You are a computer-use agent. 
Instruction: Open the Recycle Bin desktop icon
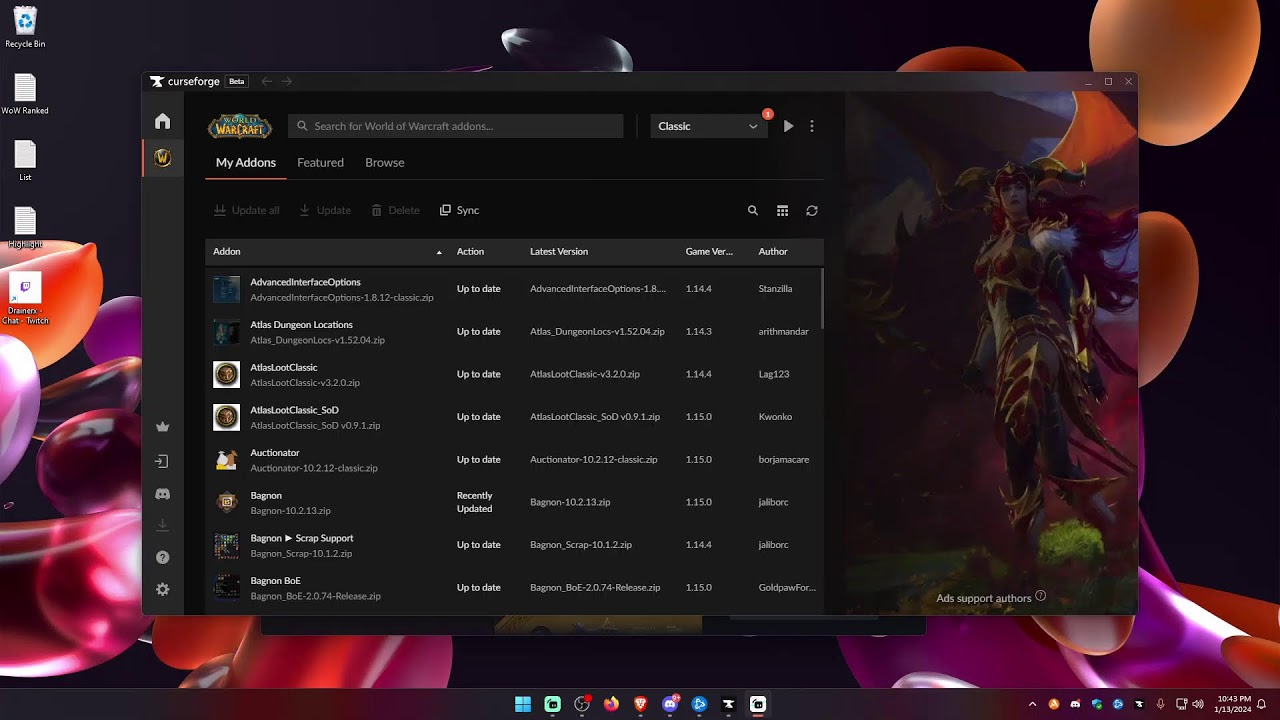point(25,27)
